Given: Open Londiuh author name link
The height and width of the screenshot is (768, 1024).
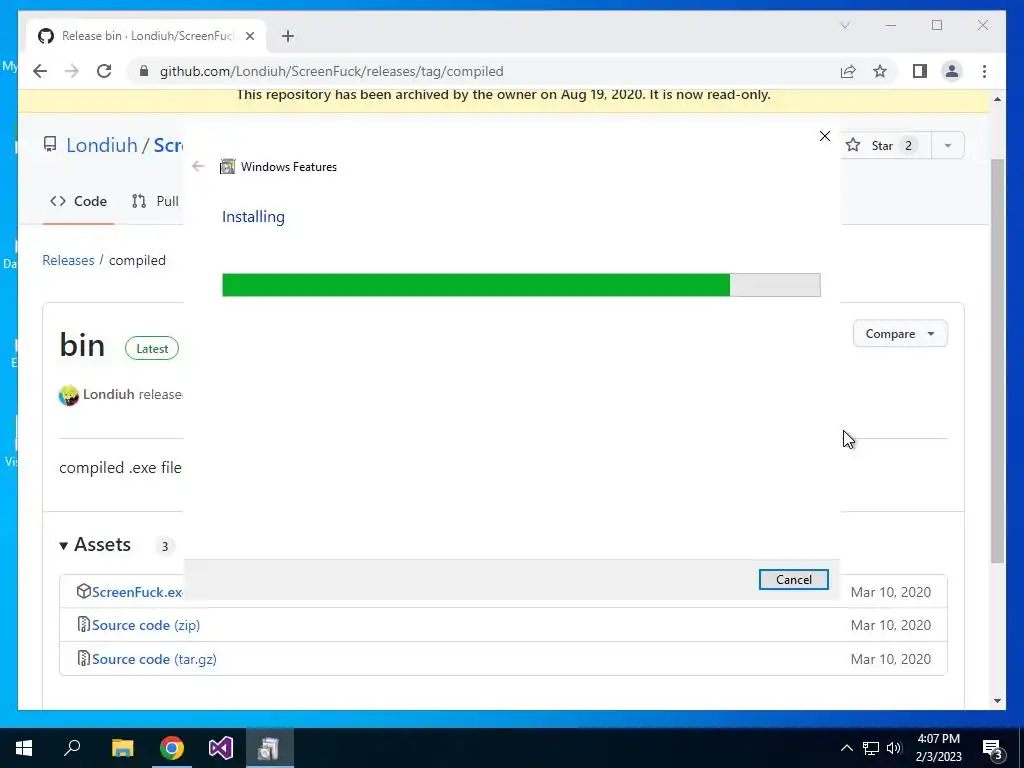Looking at the screenshot, I should pos(108,394).
